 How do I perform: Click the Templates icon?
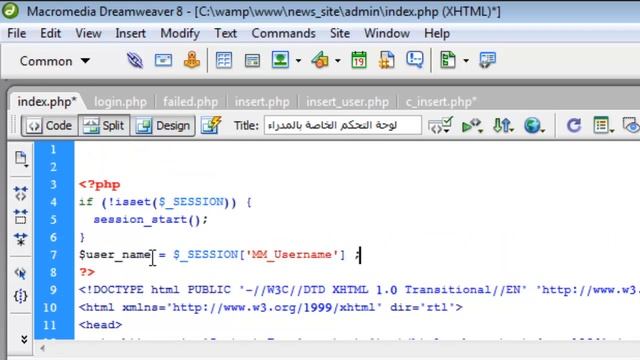coord(448,60)
